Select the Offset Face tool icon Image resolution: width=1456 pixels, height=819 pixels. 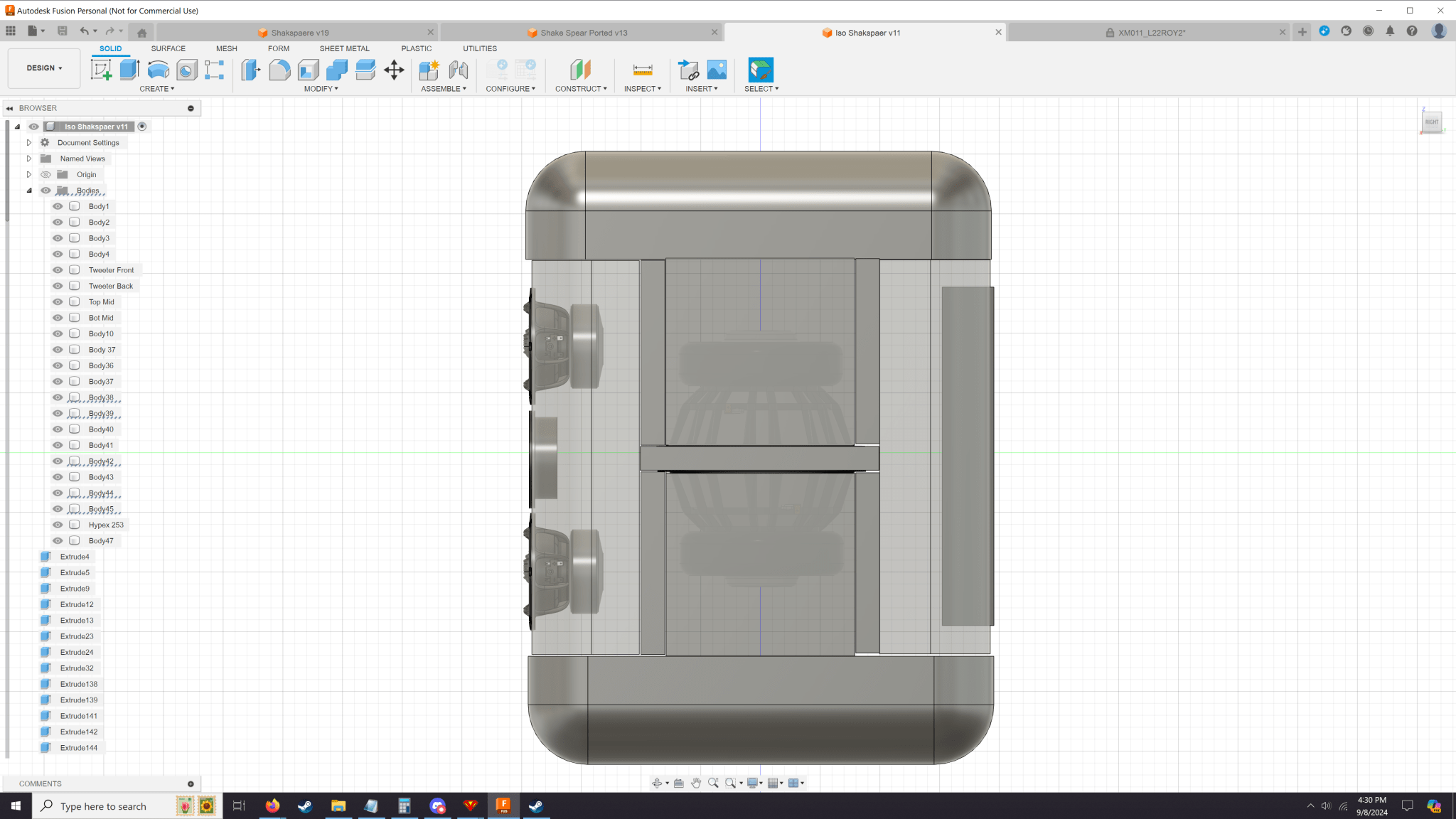[365, 70]
